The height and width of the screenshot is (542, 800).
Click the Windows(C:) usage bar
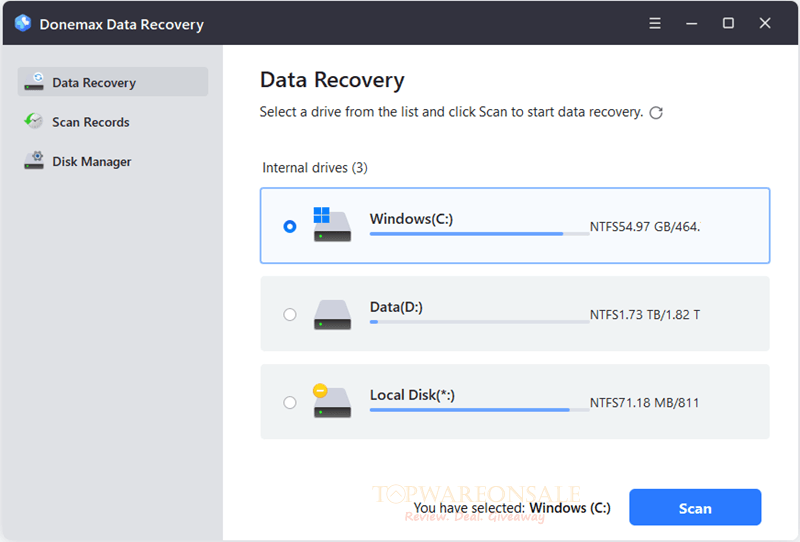point(480,234)
